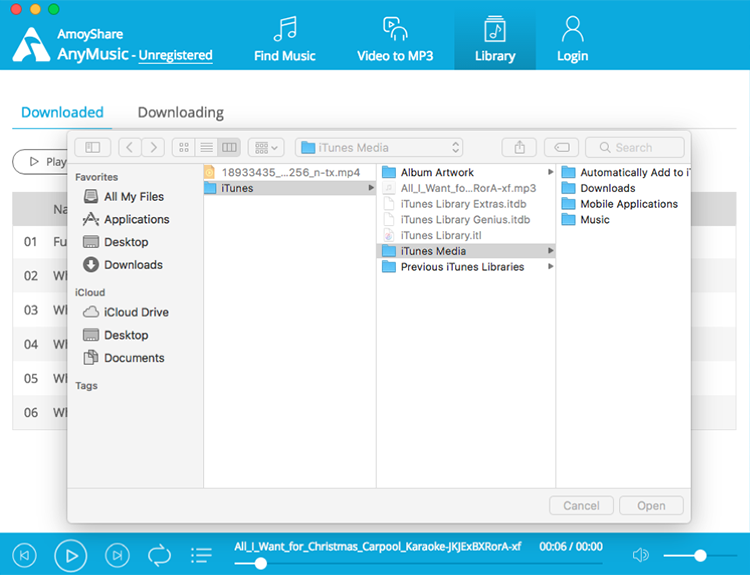Open the Login page

(573, 39)
